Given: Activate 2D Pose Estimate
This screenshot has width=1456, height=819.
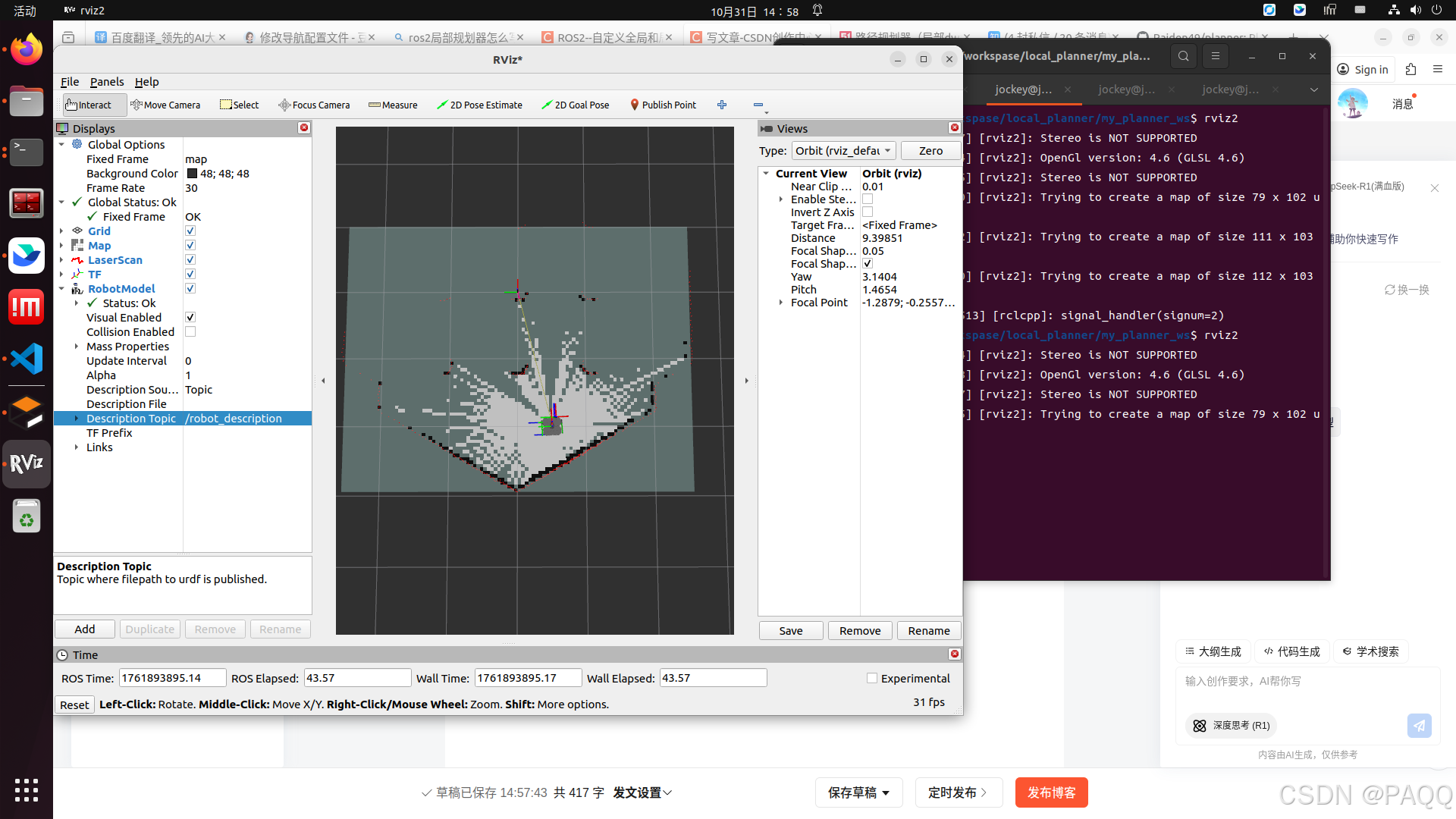Looking at the screenshot, I should click(479, 105).
